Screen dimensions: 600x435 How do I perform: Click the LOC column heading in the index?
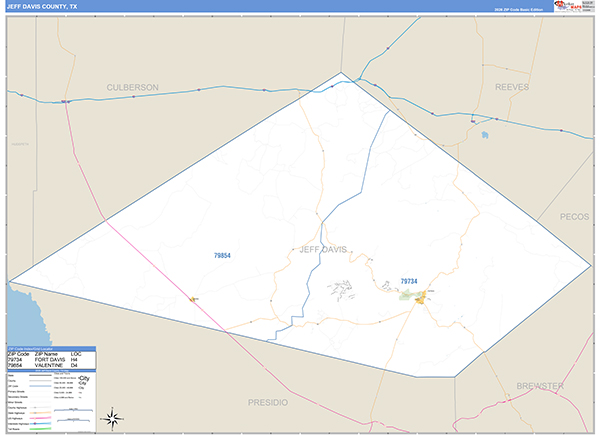coord(76,354)
